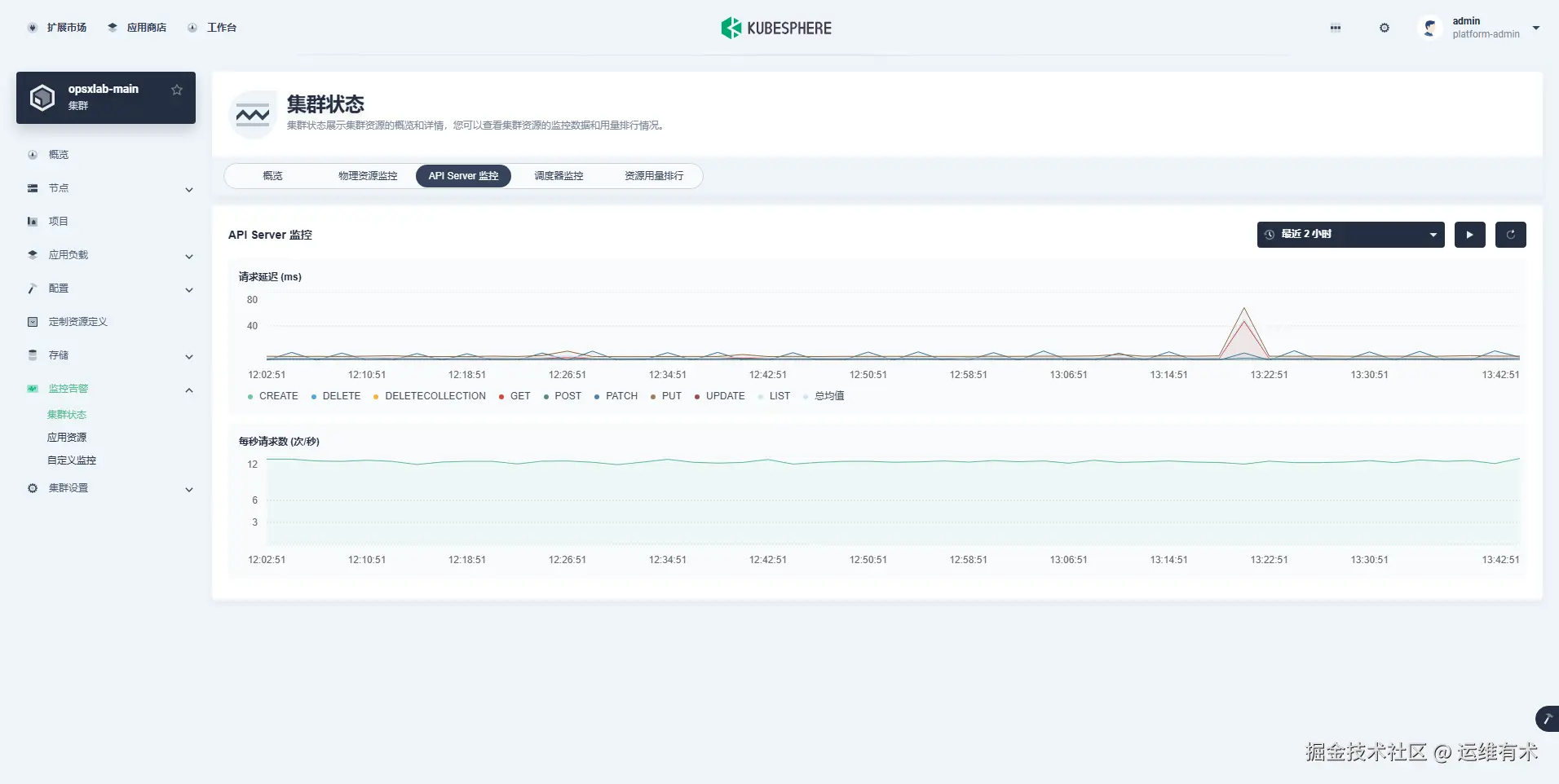The width and height of the screenshot is (1559, 784).
Task: Go to 自定义监控 in the sidebar
Action: [x=71, y=460]
